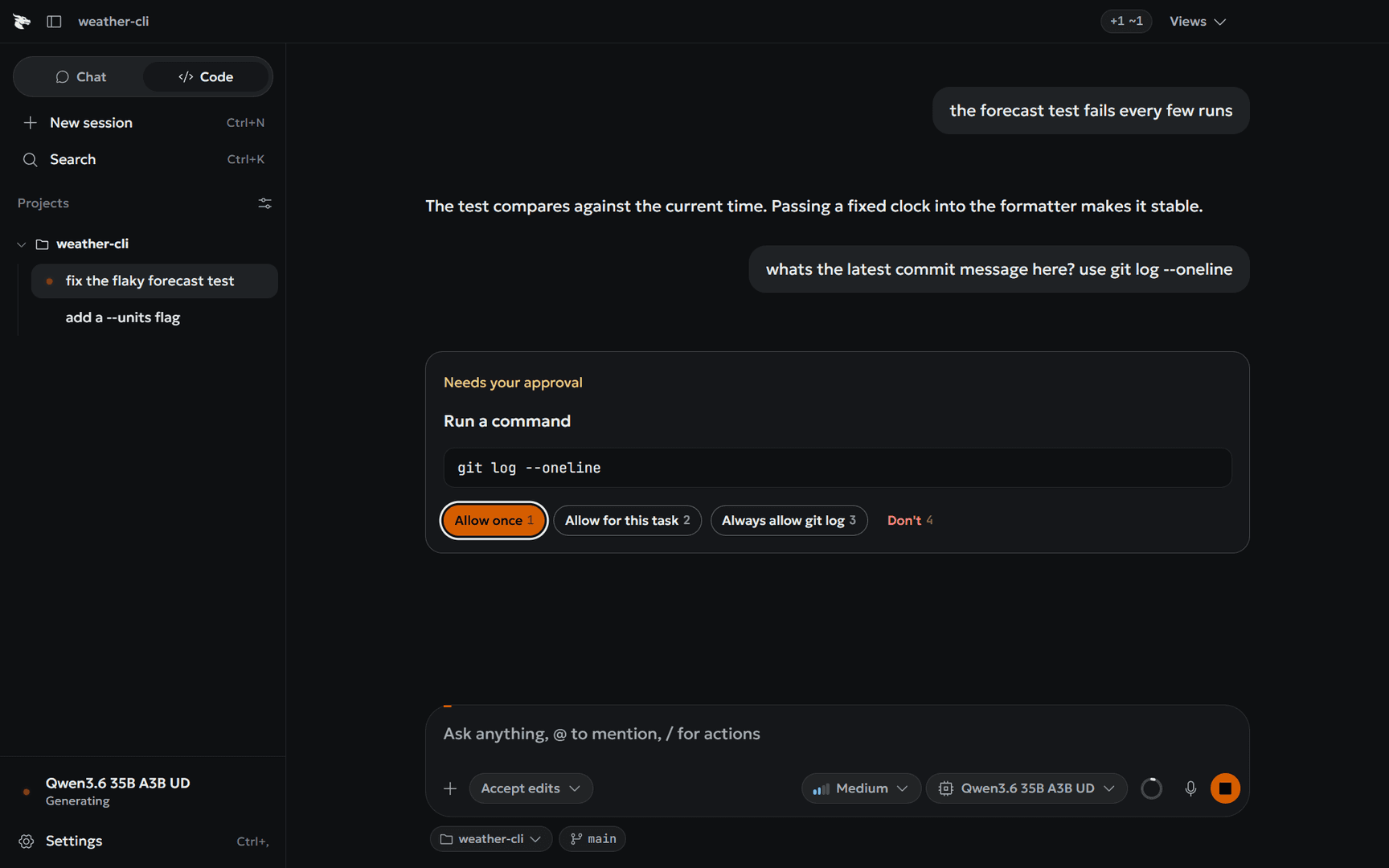Click the Projects section heading
1389x868 pixels.
click(43, 203)
